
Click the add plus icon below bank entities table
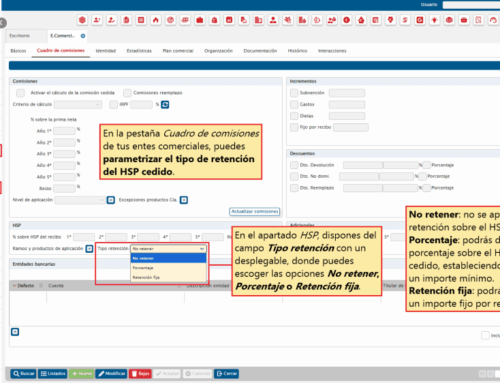click(15, 332)
